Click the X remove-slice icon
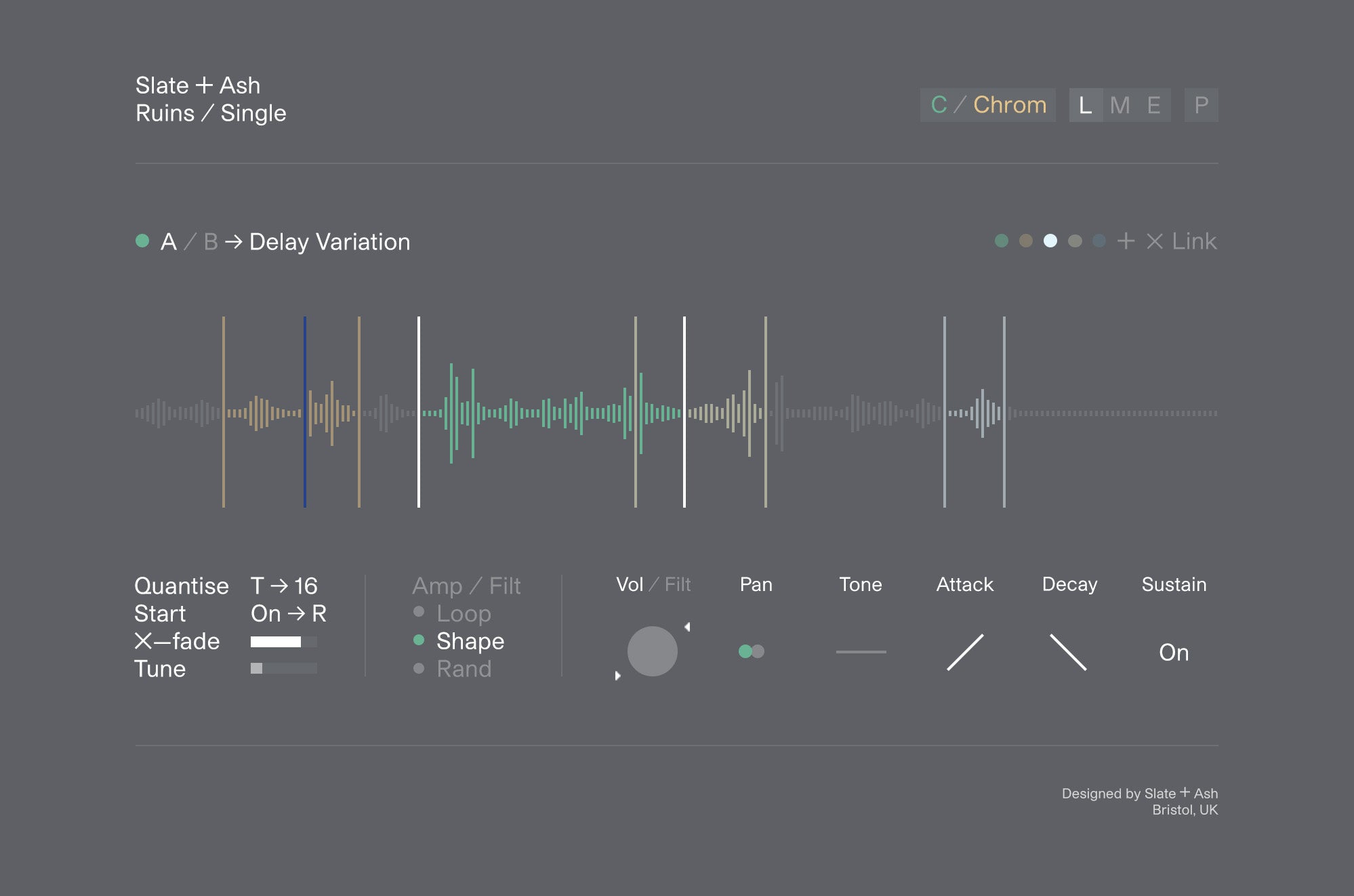 click(1155, 241)
